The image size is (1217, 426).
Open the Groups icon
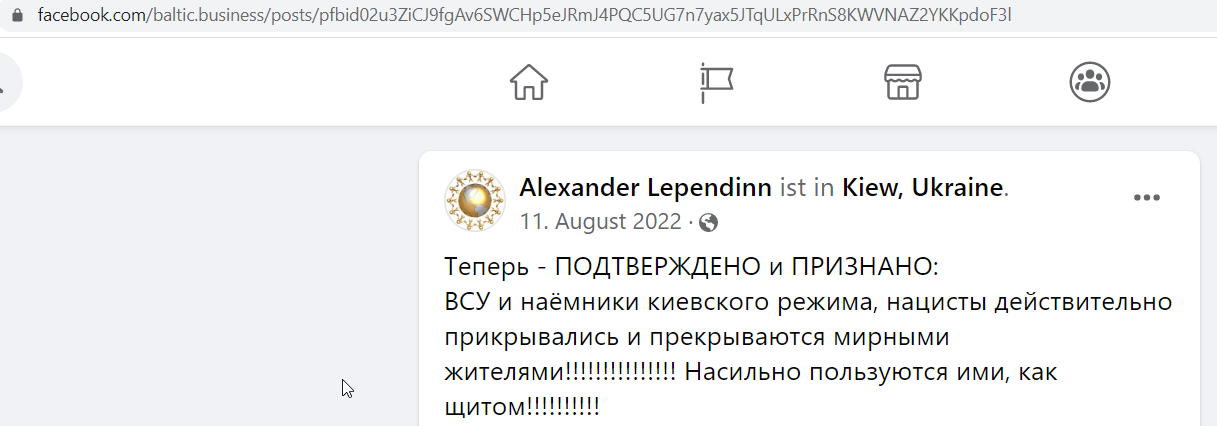click(1089, 82)
